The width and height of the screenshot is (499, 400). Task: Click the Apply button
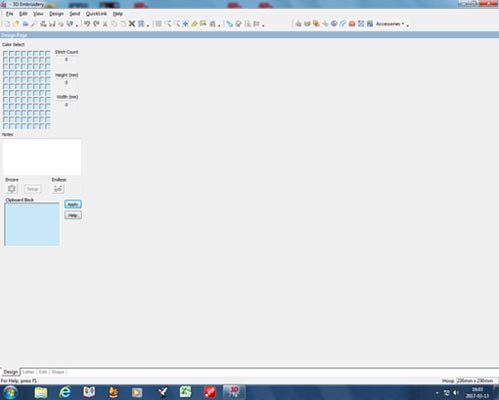tap(73, 204)
